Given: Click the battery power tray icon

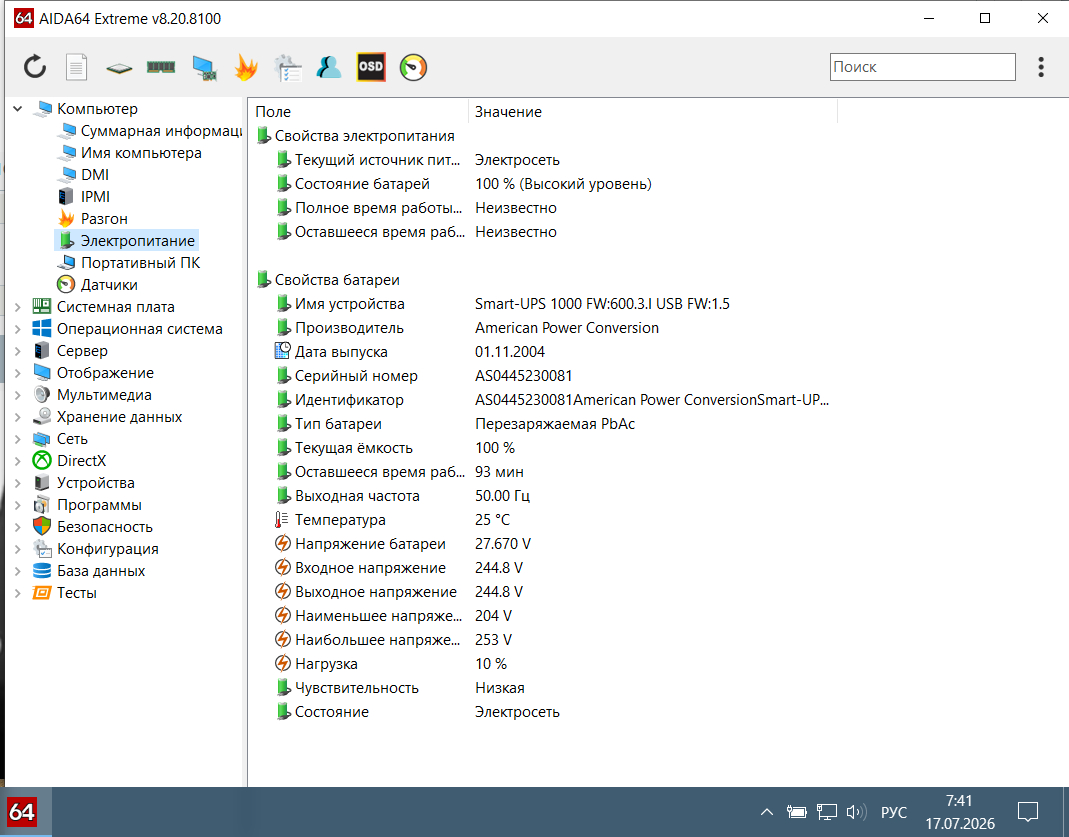Looking at the screenshot, I should click(796, 812).
